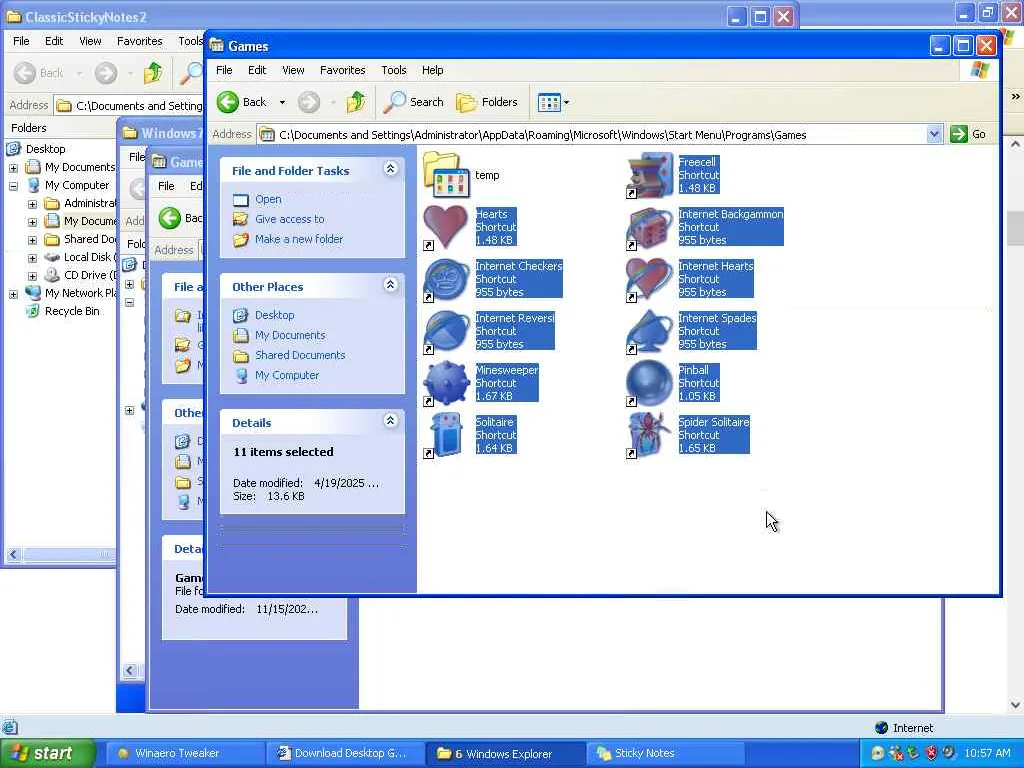Open the Back history dropdown arrow in Games
Image resolution: width=1024 pixels, height=768 pixels.
pos(282,103)
